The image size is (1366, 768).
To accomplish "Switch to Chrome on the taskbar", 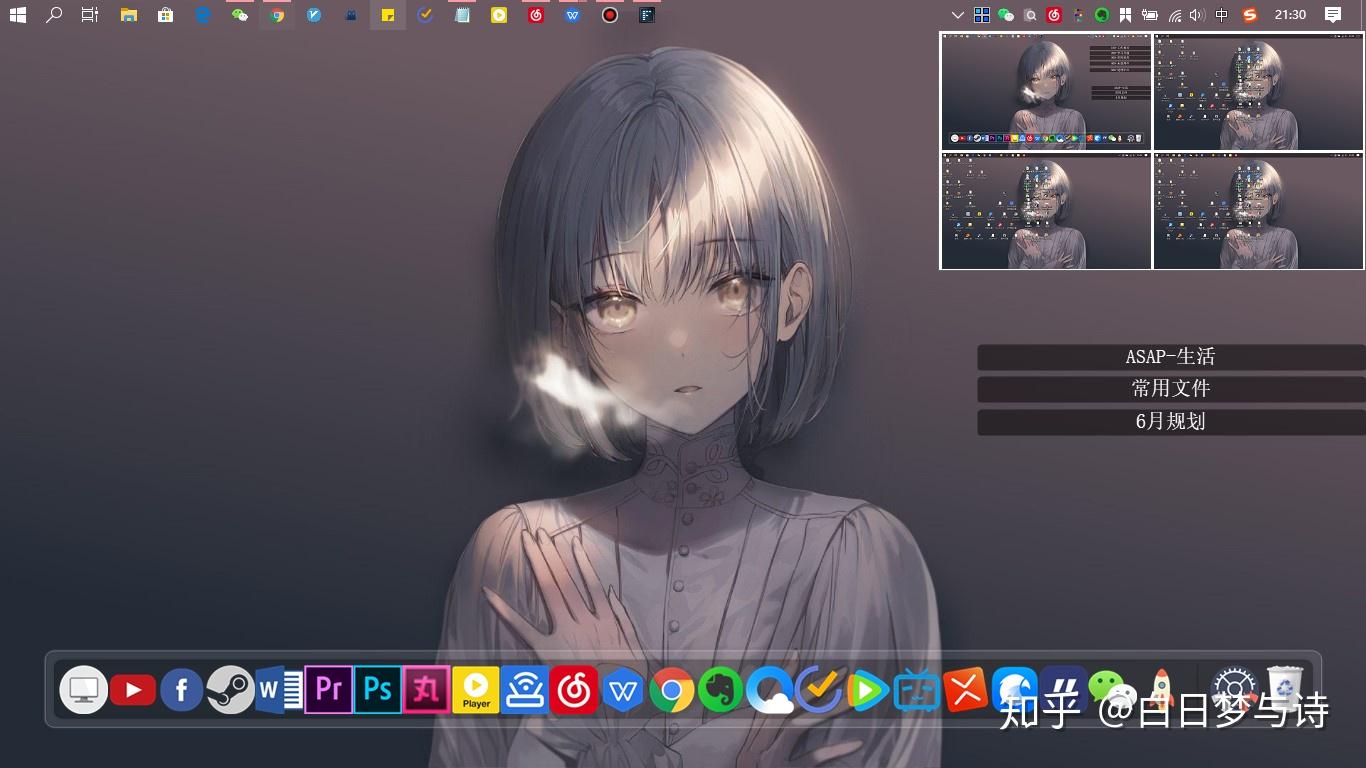I will click(277, 15).
